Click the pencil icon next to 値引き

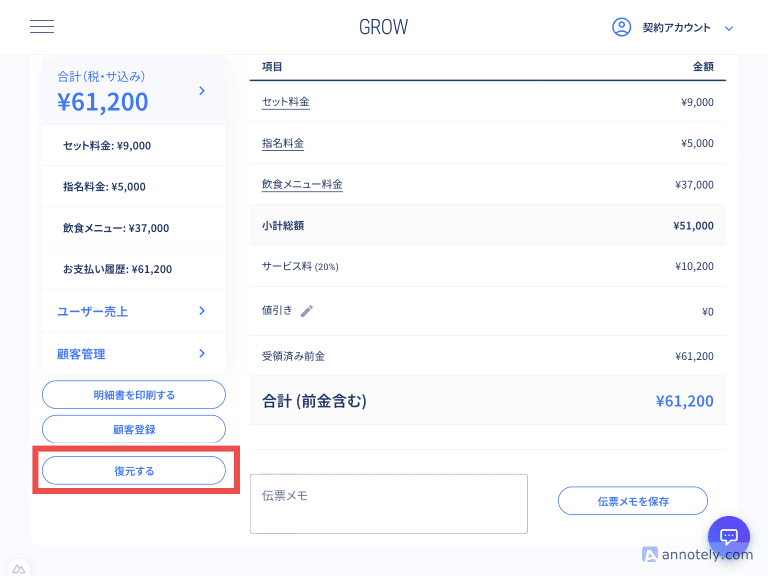point(307,311)
